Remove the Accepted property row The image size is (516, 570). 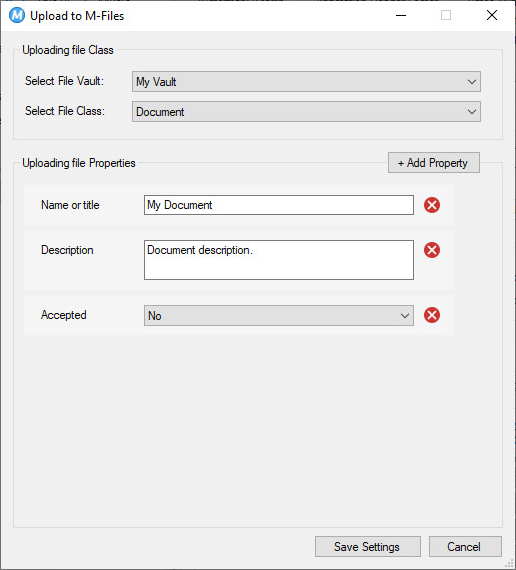coord(432,315)
